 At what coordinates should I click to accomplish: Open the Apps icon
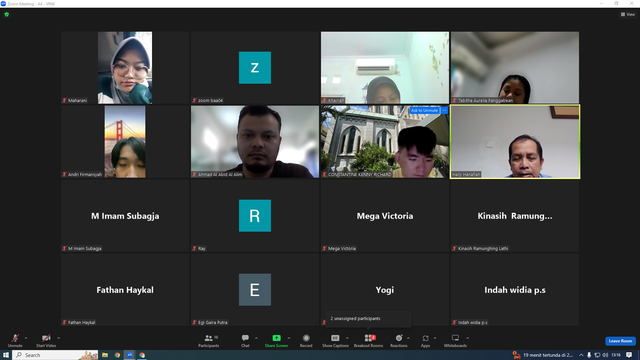click(425, 338)
